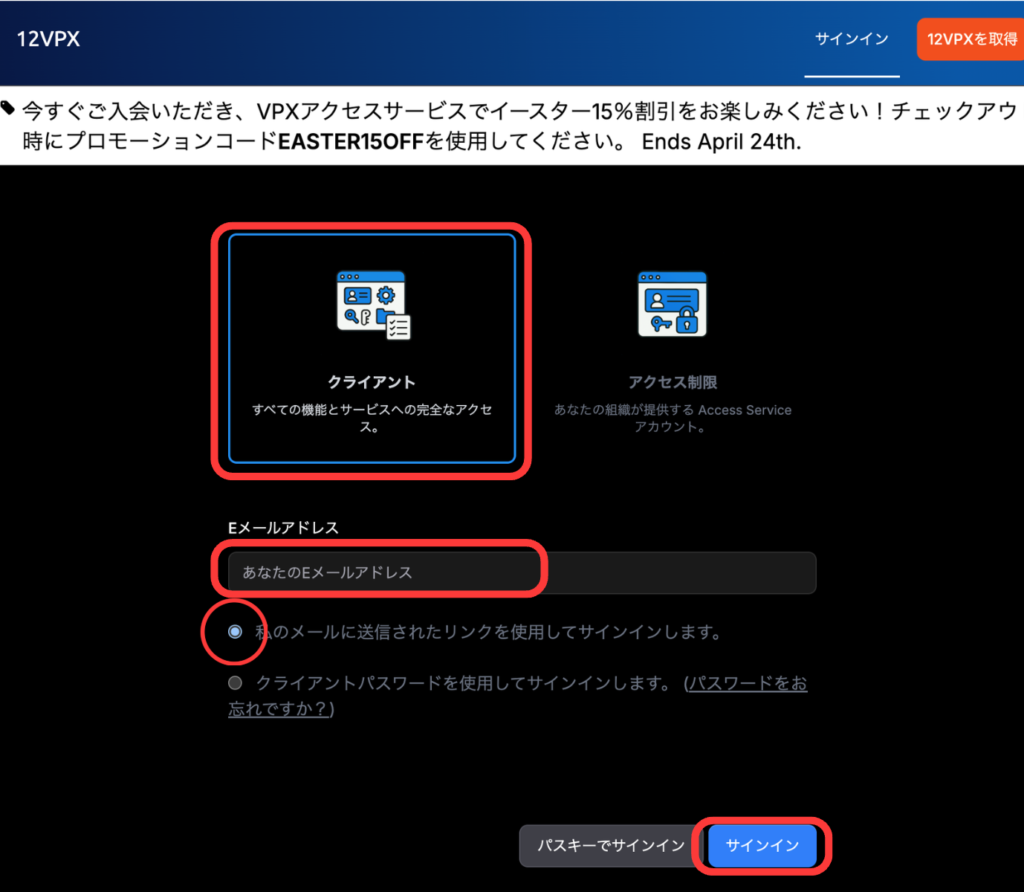Choose the クライアントパスワード sign-in radio button
This screenshot has height=892, width=1024.
click(235, 684)
